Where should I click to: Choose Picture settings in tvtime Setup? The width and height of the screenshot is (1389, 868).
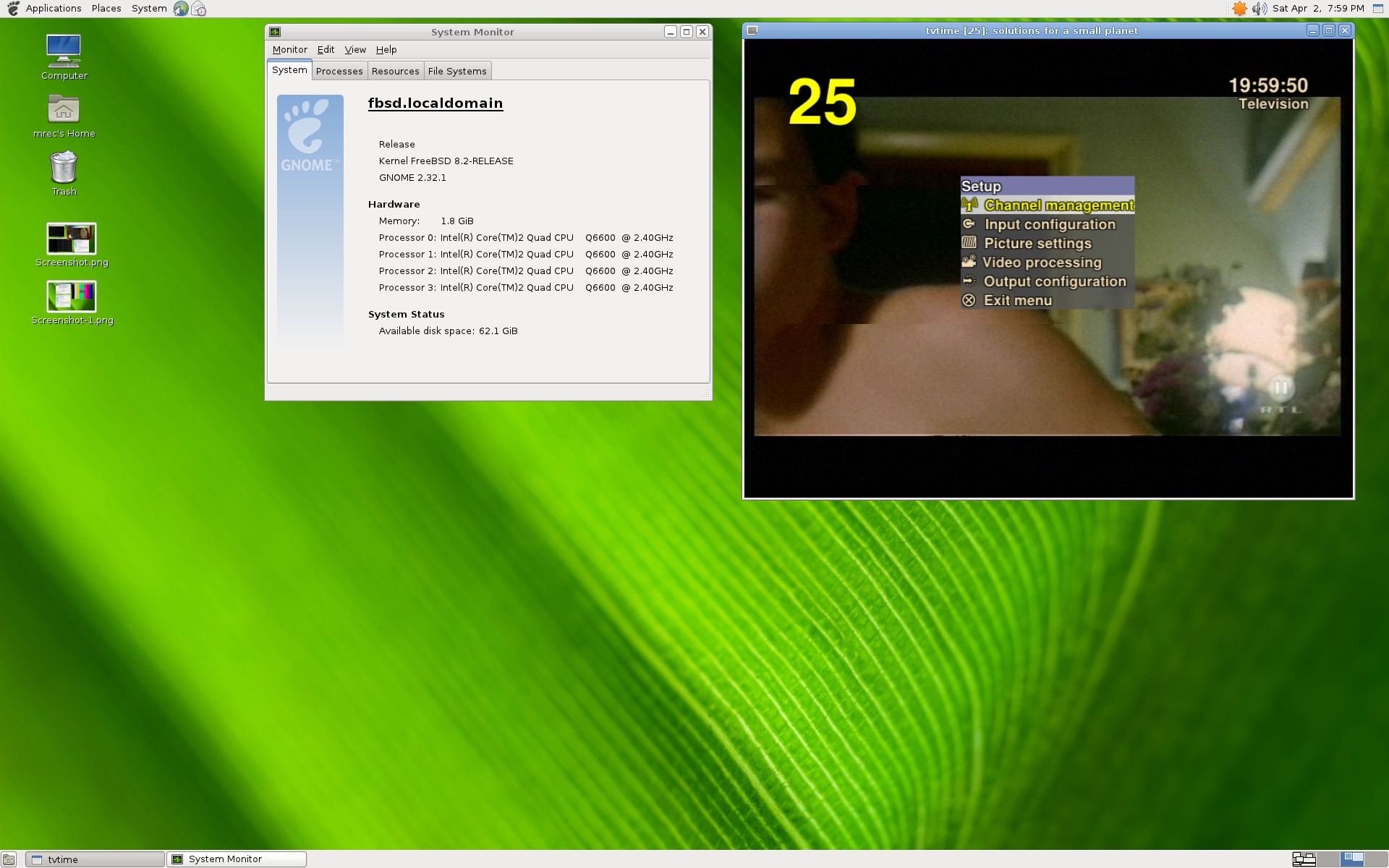coord(1047,243)
